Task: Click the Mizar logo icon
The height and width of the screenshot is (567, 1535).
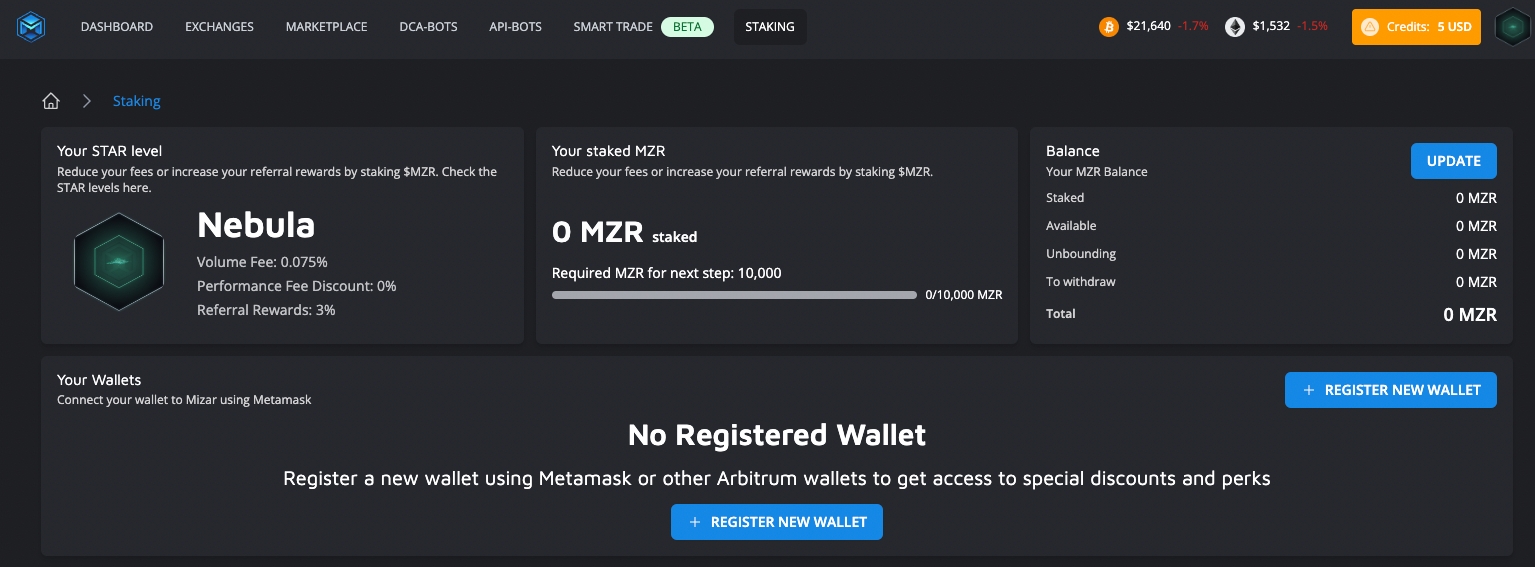Action: click(33, 27)
